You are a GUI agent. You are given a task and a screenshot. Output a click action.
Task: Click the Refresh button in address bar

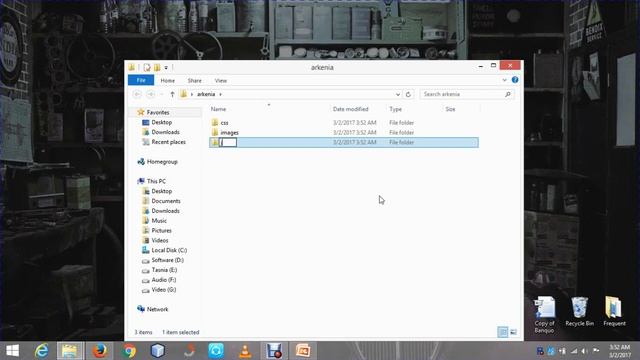pyautogui.click(x=408, y=94)
